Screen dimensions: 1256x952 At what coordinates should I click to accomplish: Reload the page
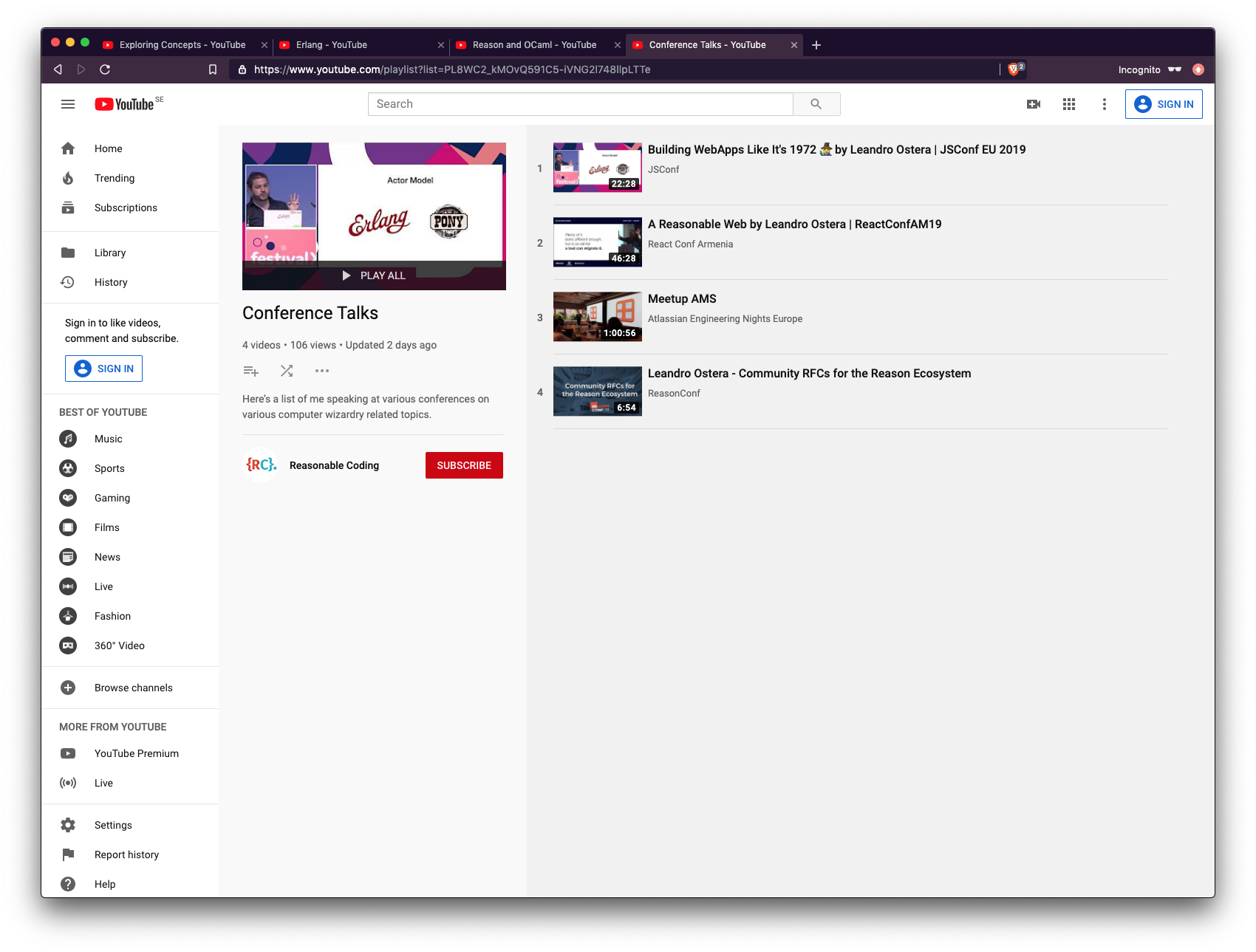pyautogui.click(x=105, y=69)
